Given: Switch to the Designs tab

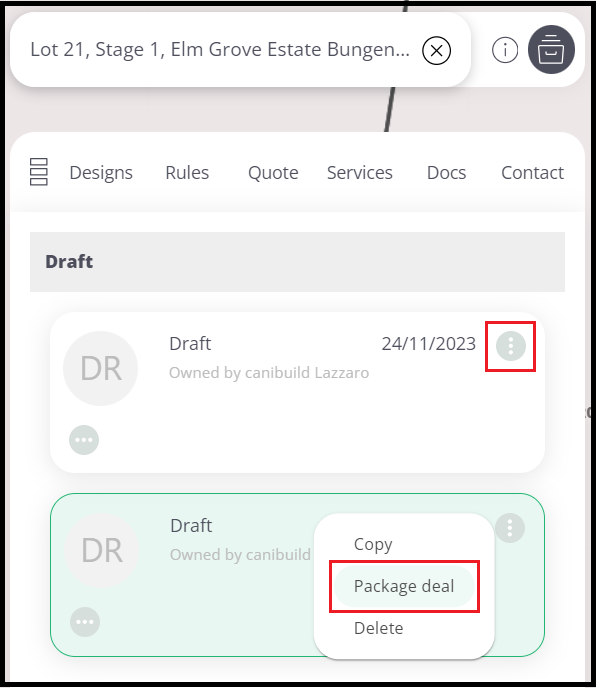Looking at the screenshot, I should 101,173.
